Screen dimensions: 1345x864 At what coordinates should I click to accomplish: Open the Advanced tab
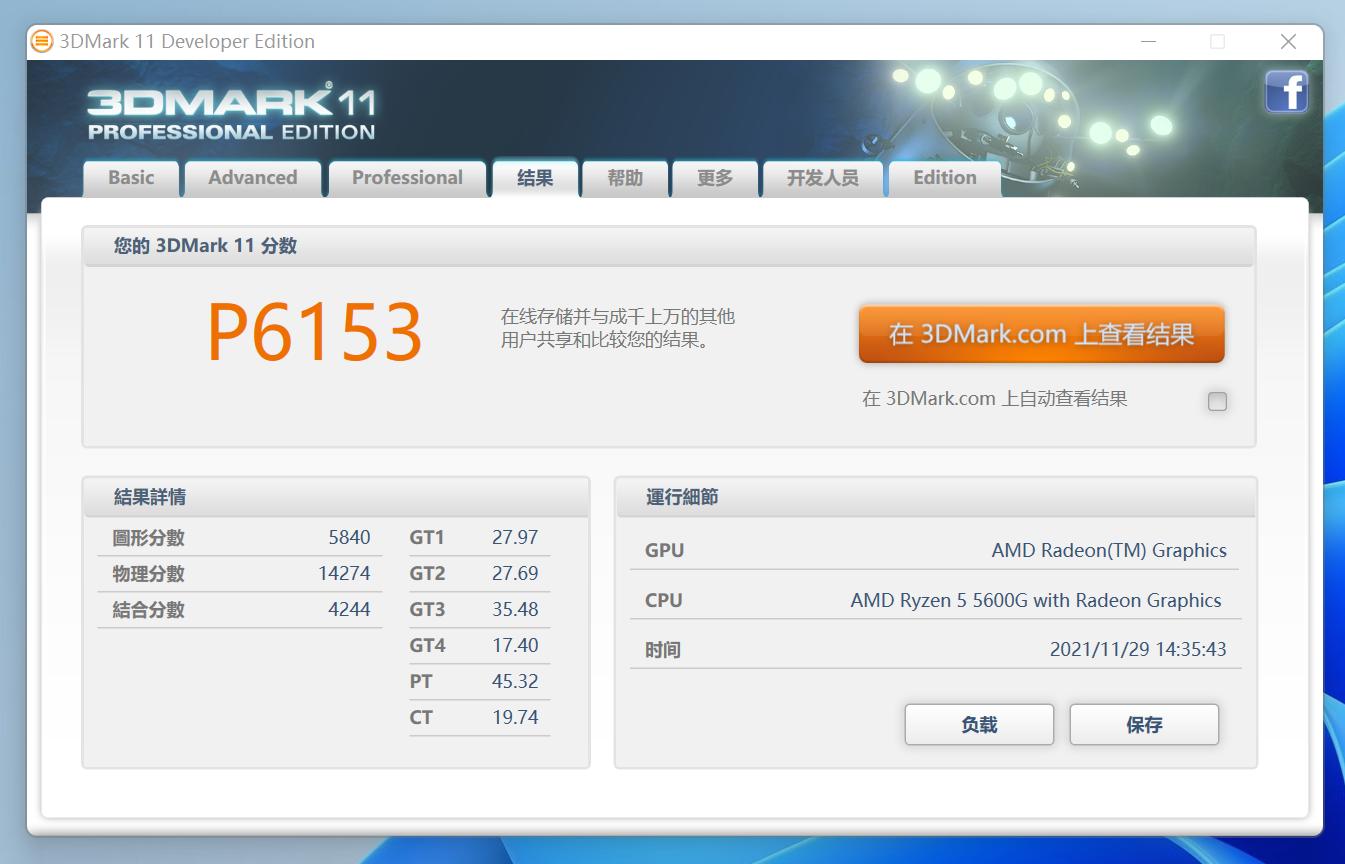(x=253, y=178)
